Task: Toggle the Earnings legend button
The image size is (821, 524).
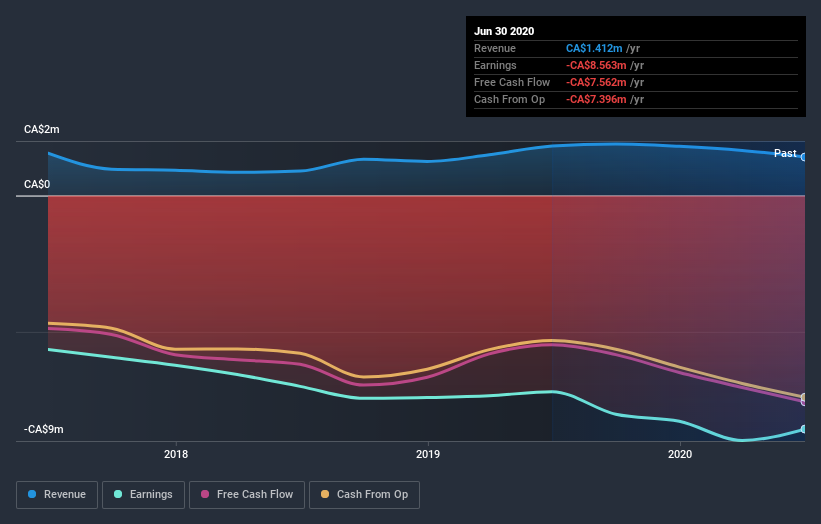Action: [143, 495]
